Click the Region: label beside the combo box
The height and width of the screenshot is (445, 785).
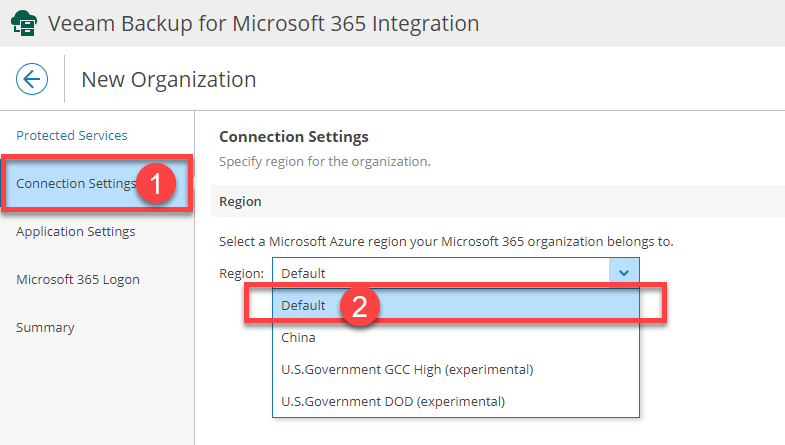point(242,273)
